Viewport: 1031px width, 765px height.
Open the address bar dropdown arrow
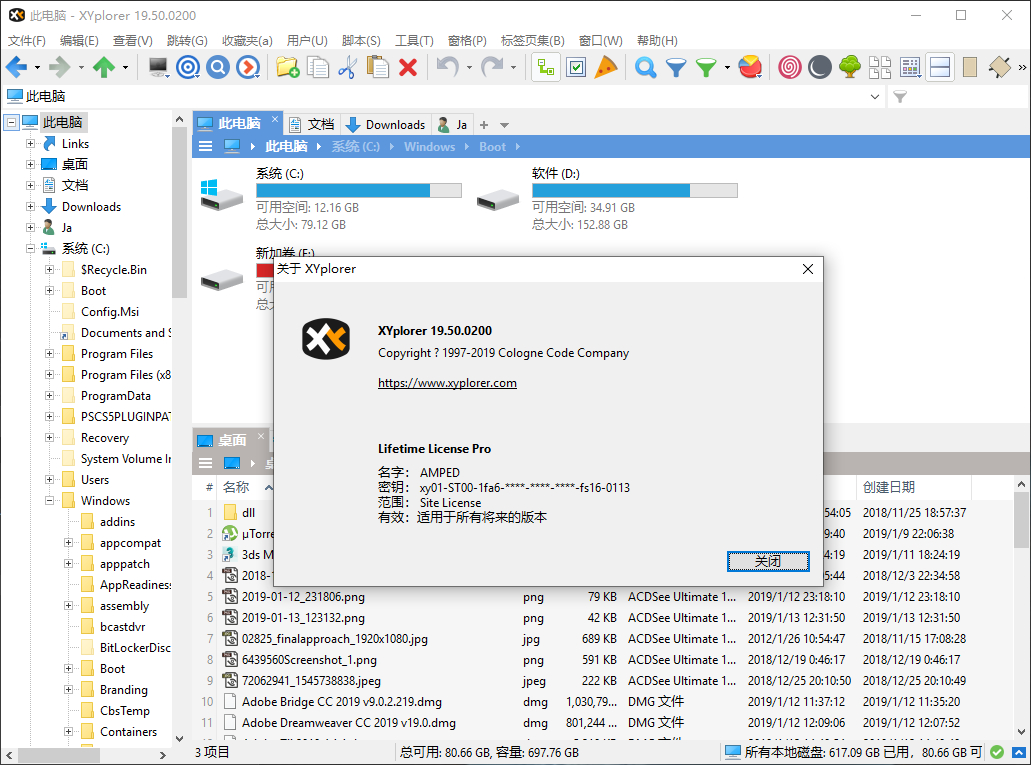point(875,97)
